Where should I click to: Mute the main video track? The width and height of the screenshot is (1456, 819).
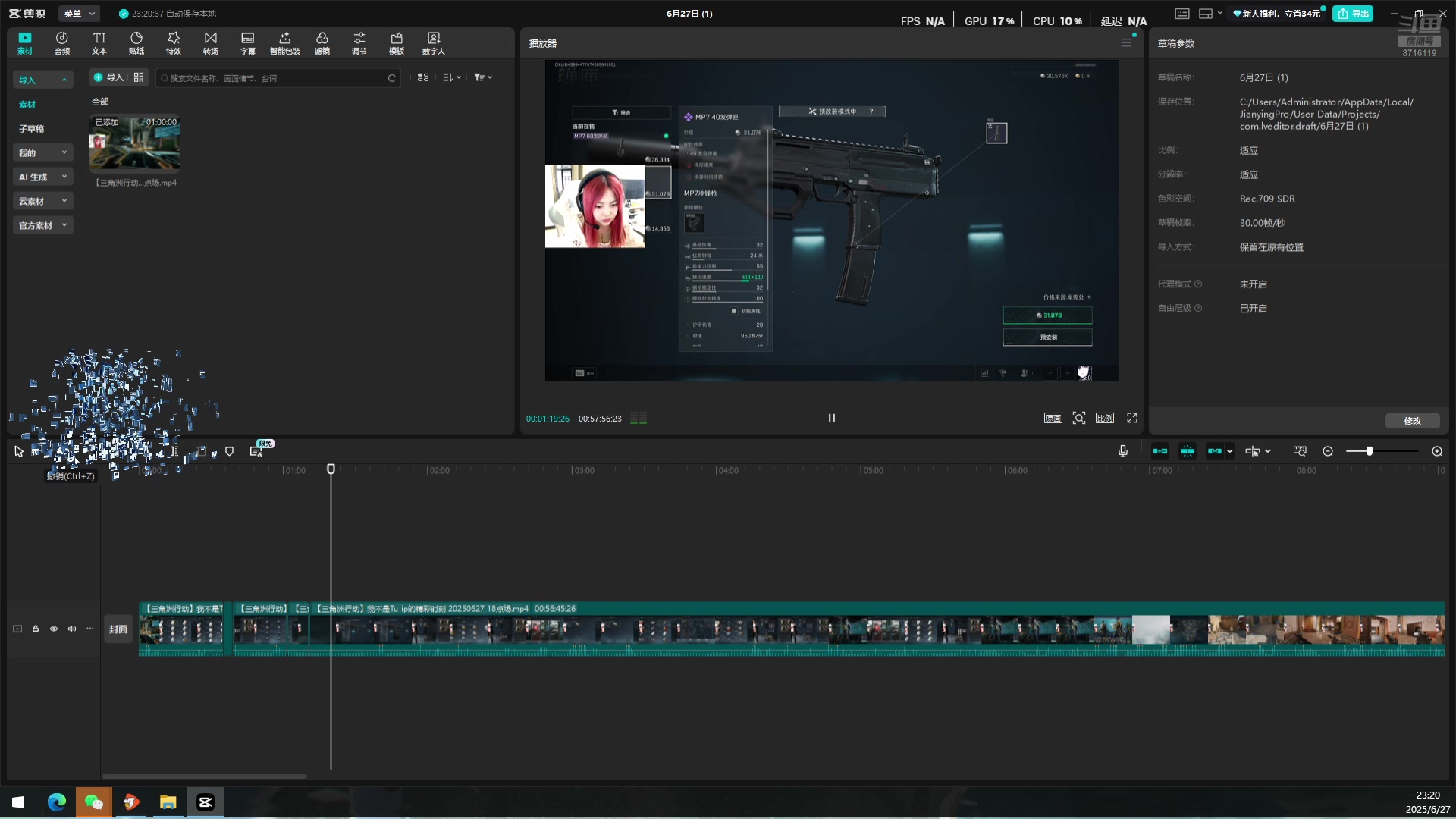tap(72, 629)
